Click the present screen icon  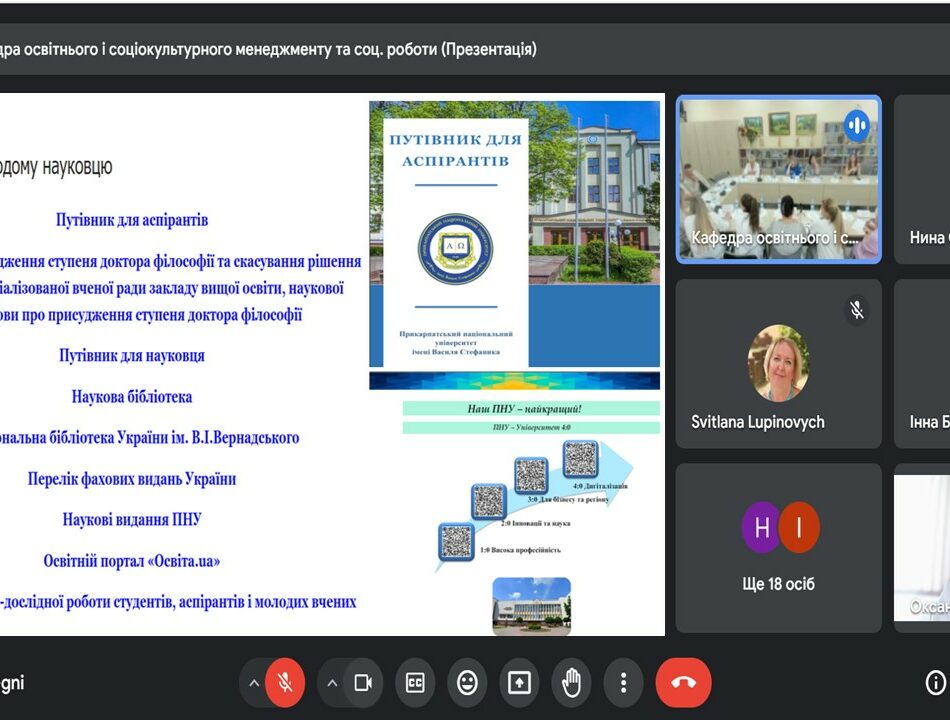pyautogui.click(x=519, y=683)
